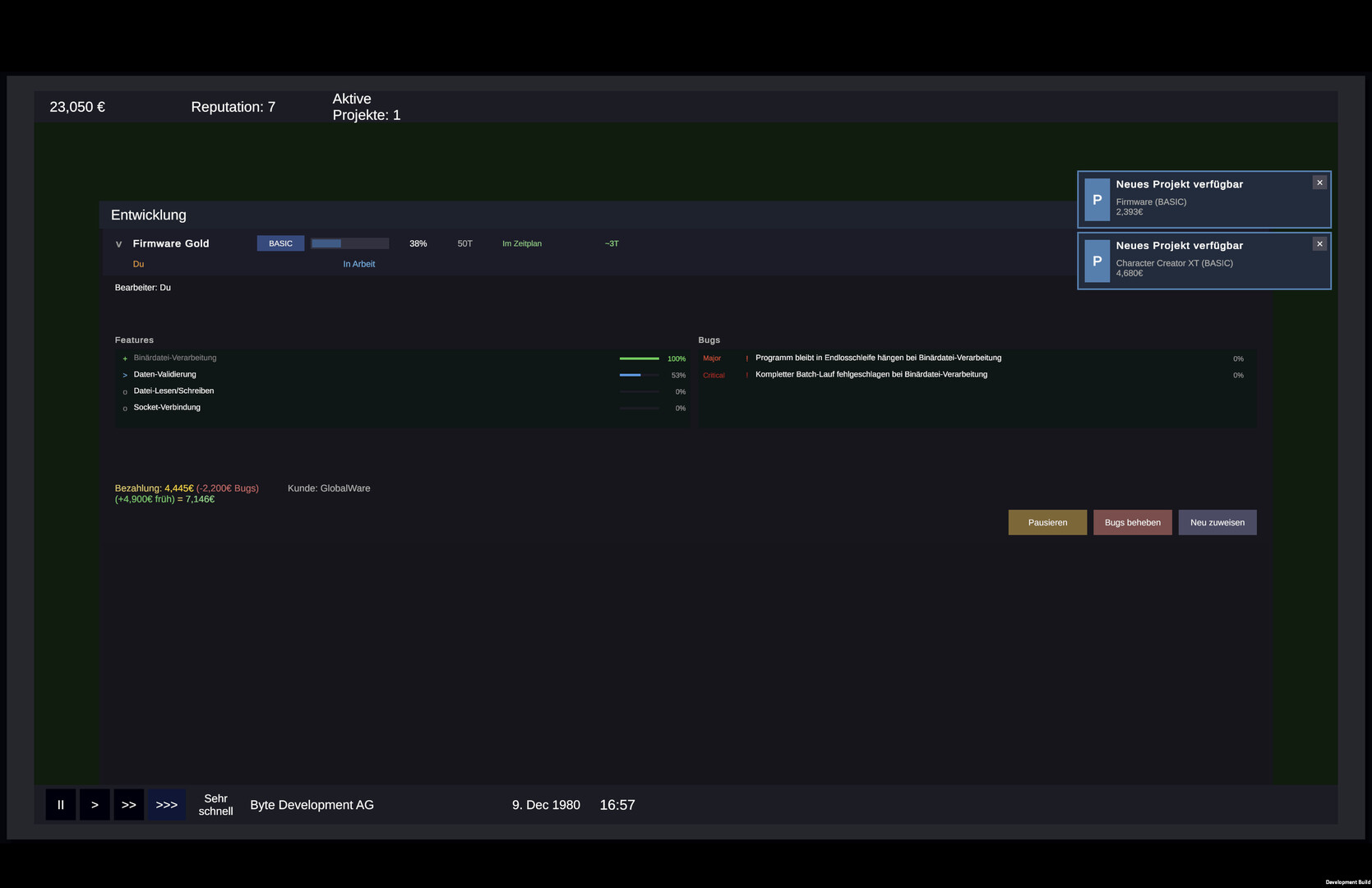Select the Binärdatei-Verarbeitung feature row

pos(175,358)
